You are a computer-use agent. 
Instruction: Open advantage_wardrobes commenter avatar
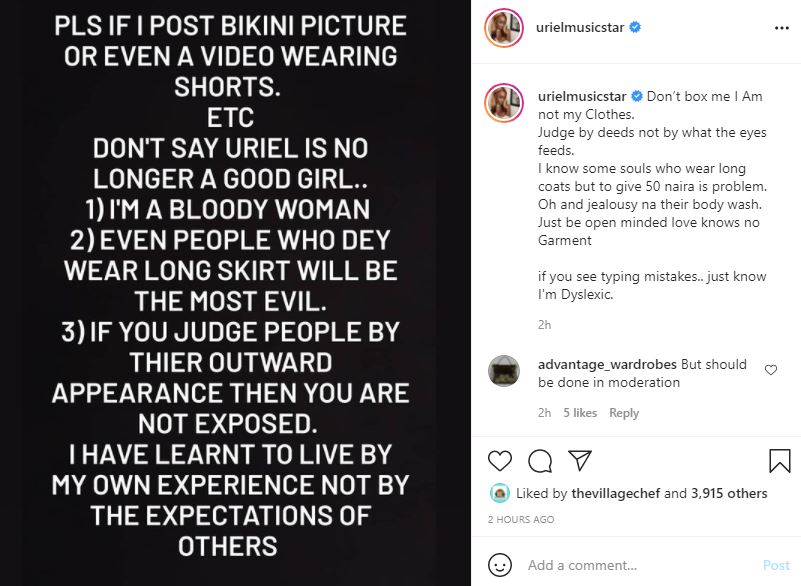coord(504,371)
